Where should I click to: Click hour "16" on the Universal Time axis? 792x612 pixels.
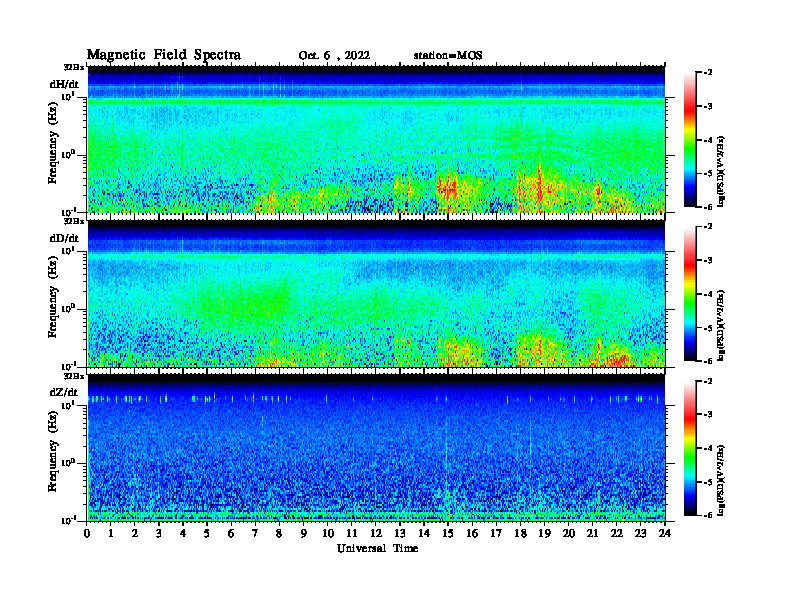(x=472, y=534)
